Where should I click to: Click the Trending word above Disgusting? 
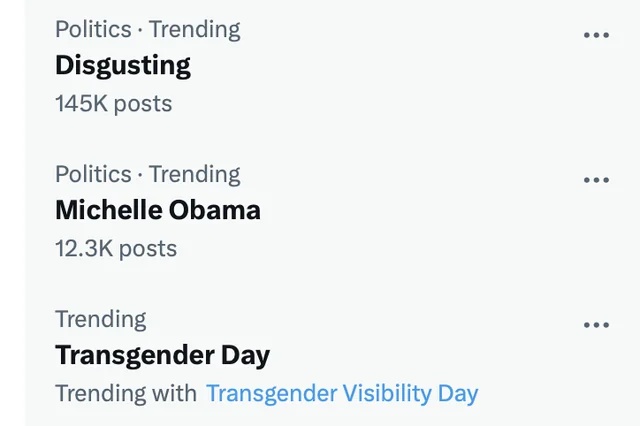click(x=195, y=29)
